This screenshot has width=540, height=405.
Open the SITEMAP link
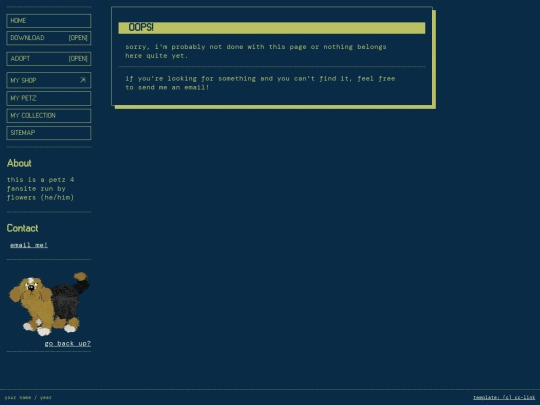[49, 133]
